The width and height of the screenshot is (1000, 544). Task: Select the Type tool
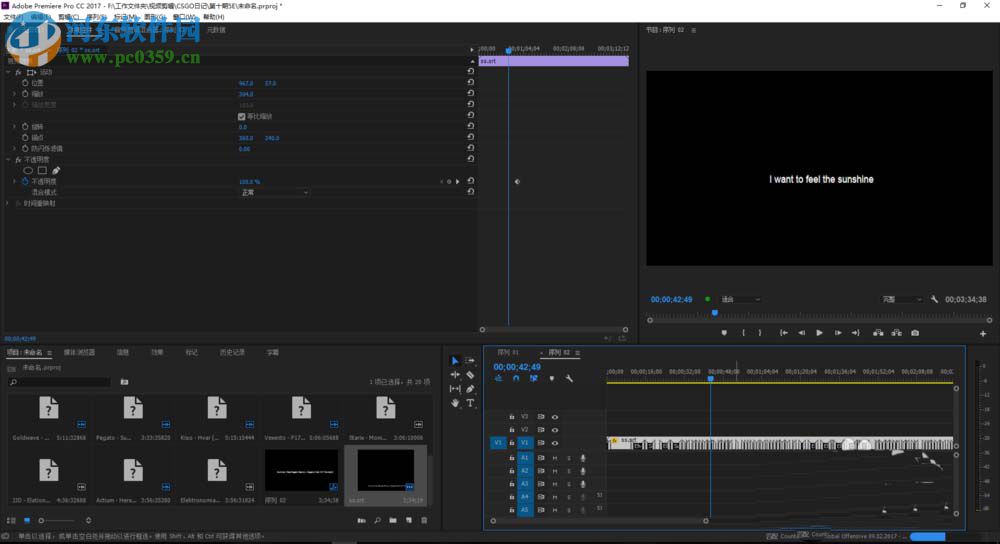[470, 403]
